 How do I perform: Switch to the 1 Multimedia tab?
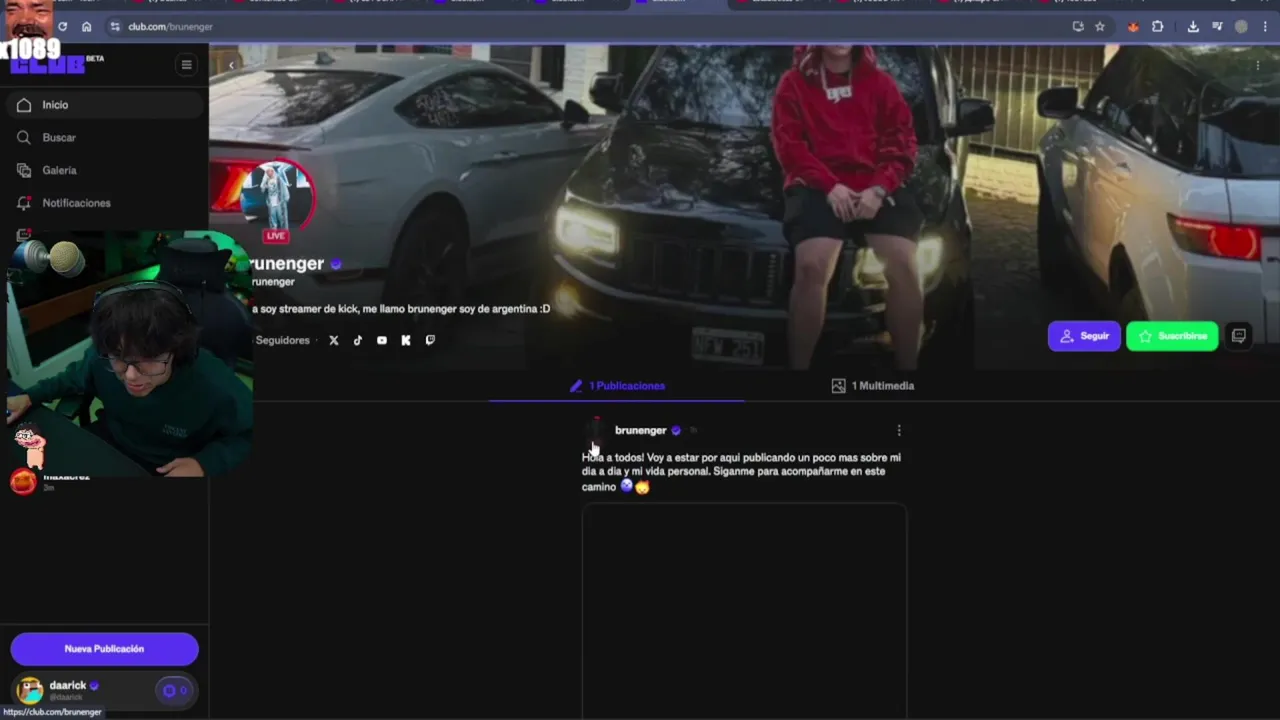point(873,386)
